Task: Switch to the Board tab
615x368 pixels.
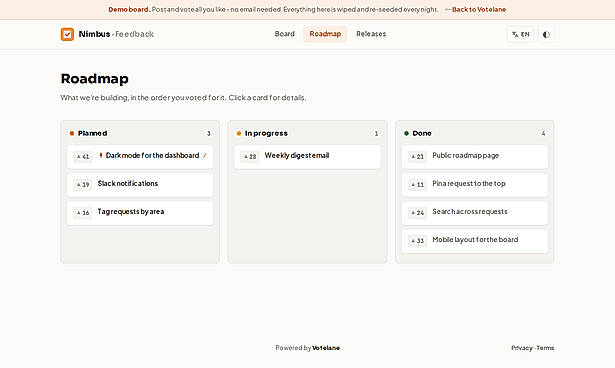Action: [x=284, y=34]
